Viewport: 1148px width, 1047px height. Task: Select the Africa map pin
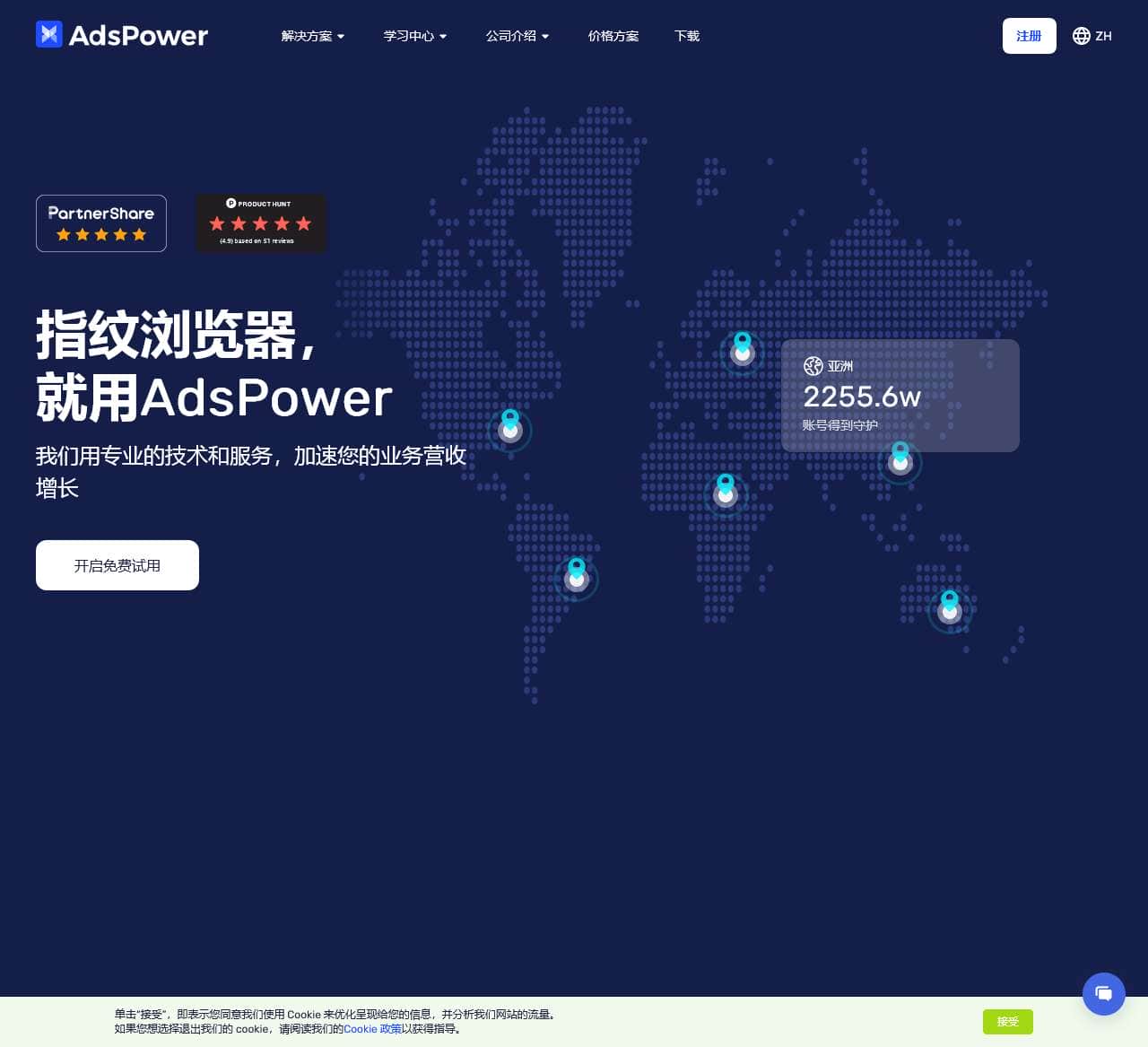click(726, 490)
